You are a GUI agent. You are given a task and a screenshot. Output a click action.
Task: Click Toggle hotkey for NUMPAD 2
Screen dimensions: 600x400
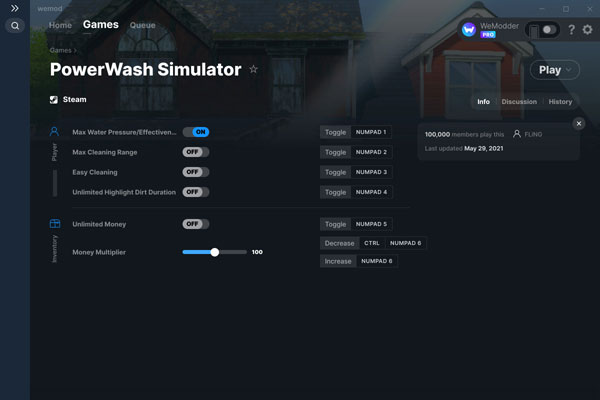335,152
